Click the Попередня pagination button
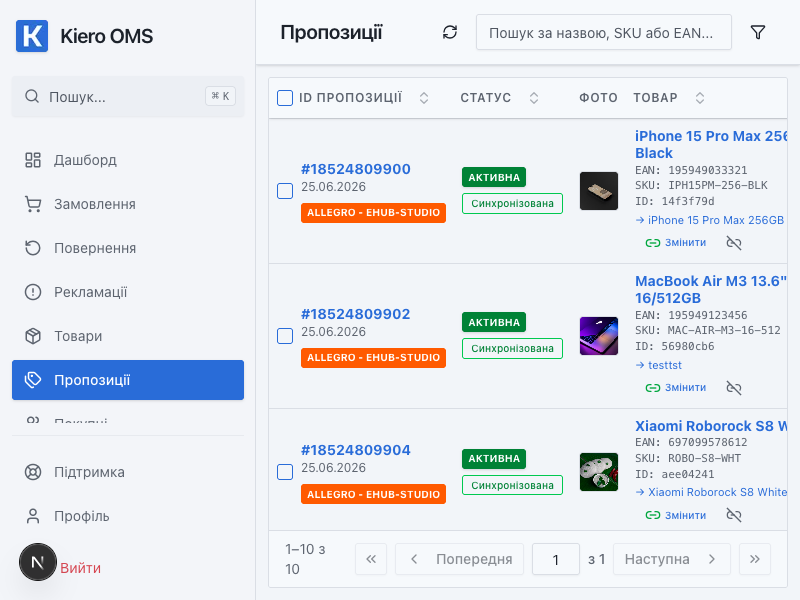 [460, 559]
